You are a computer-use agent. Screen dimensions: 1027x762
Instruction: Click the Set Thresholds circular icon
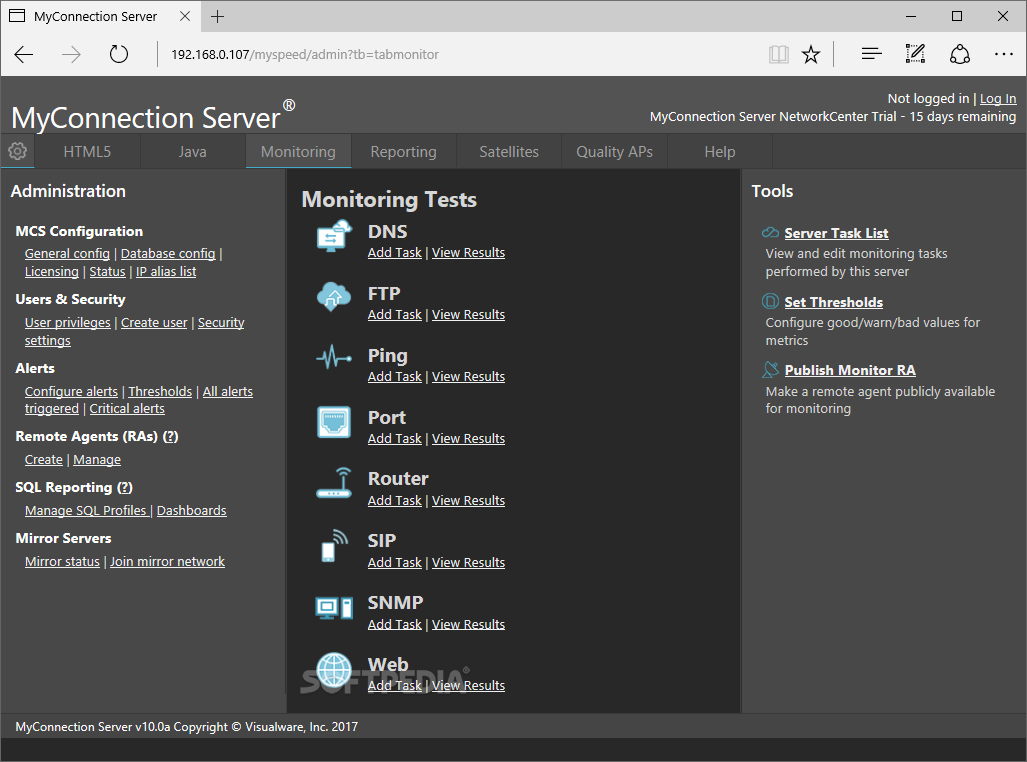click(x=770, y=301)
